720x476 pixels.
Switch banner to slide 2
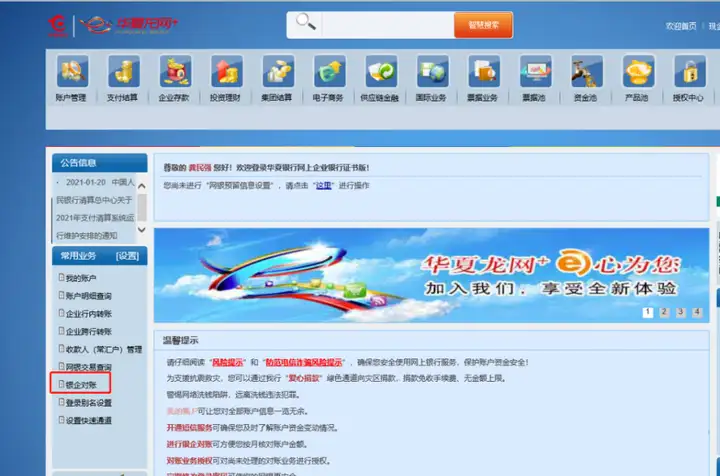pyautogui.click(x=664, y=312)
